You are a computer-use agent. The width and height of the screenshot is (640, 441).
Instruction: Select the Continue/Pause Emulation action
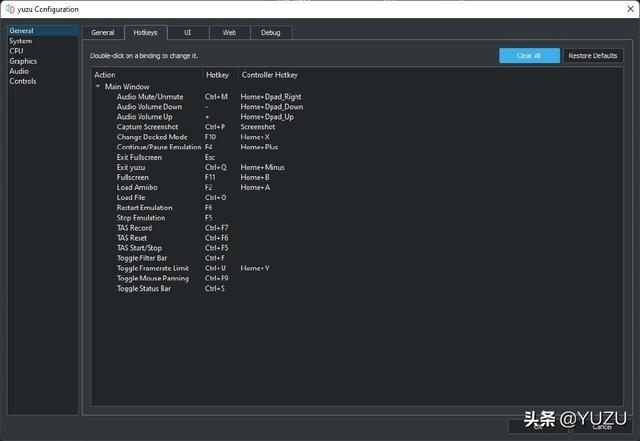click(159, 147)
